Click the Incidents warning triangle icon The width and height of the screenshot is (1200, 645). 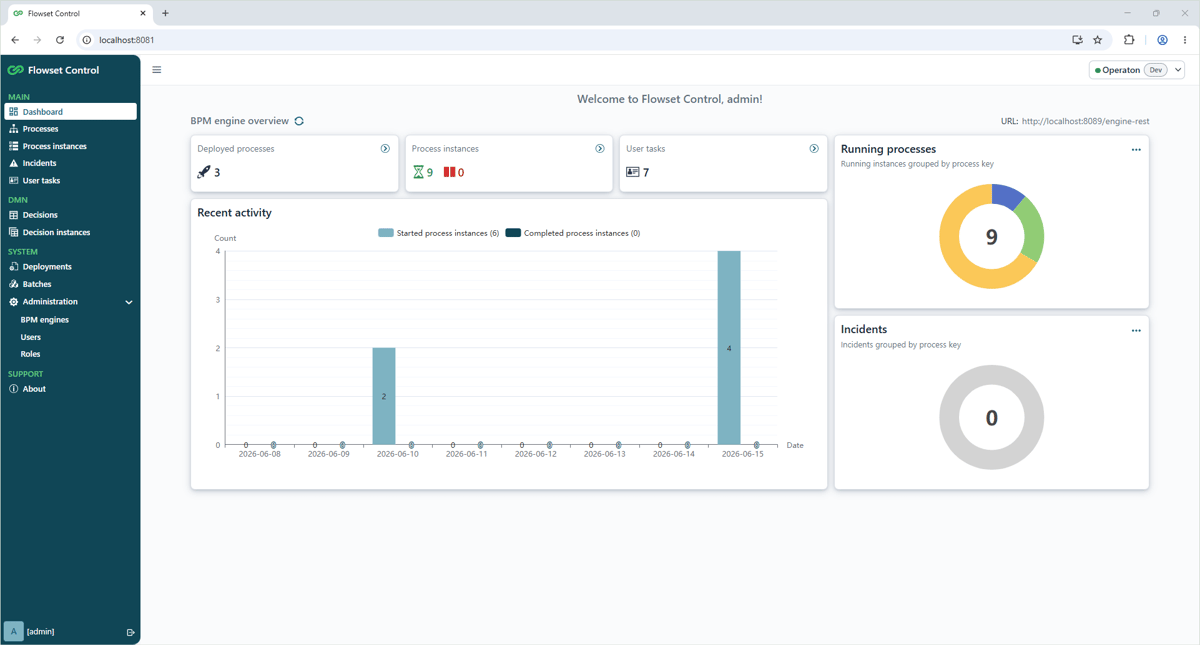[x=13, y=163]
